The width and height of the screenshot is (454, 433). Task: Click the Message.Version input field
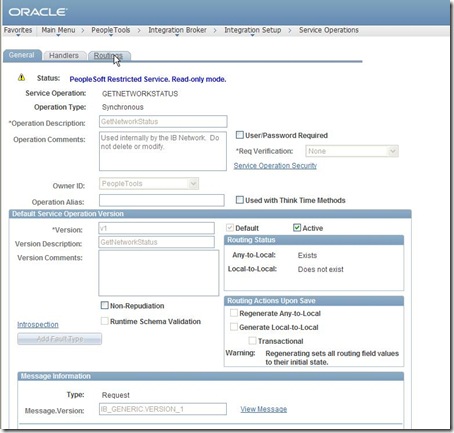pyautogui.click(x=163, y=409)
